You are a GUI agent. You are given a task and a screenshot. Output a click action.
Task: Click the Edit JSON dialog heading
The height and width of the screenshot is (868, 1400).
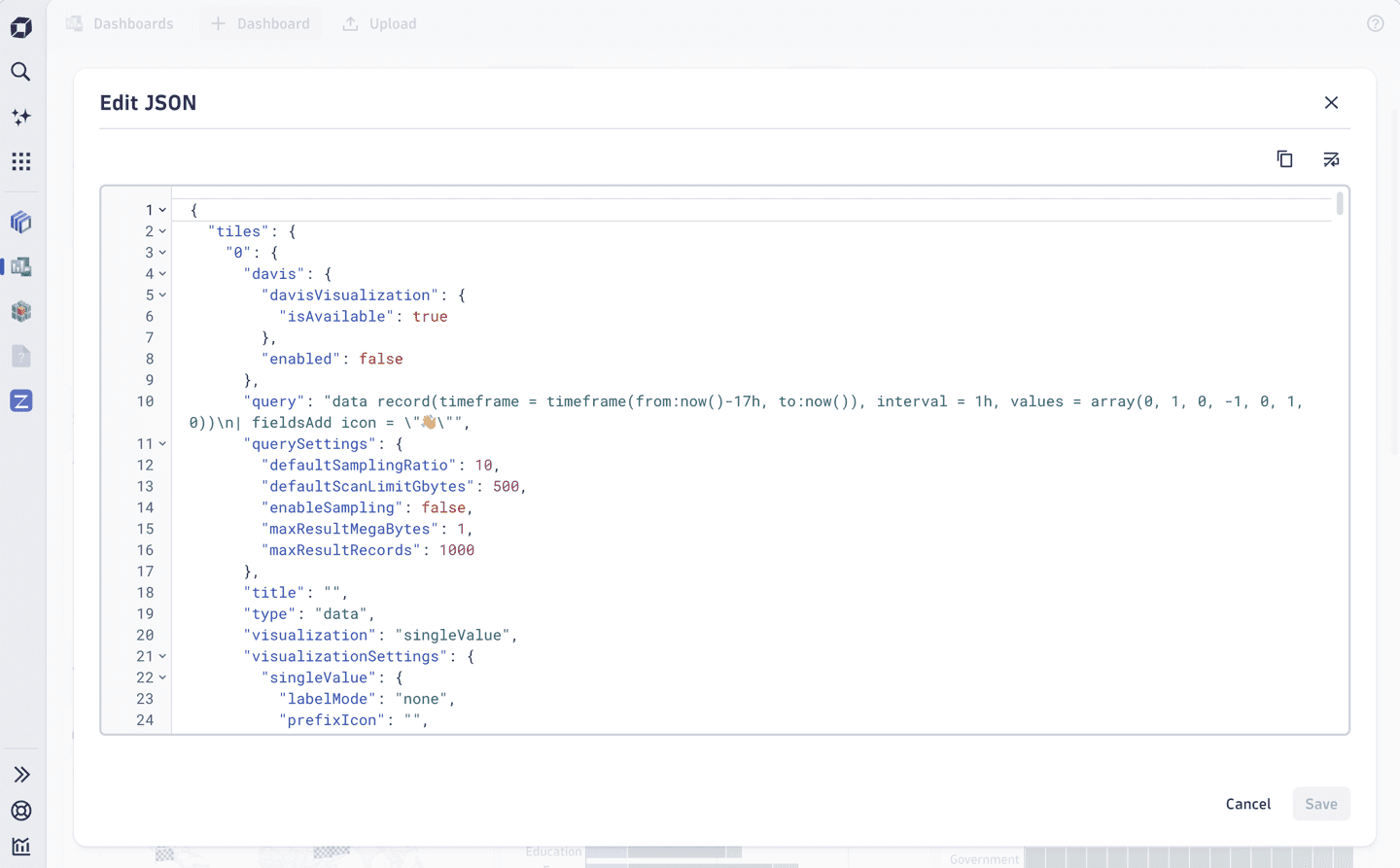pyautogui.click(x=148, y=102)
